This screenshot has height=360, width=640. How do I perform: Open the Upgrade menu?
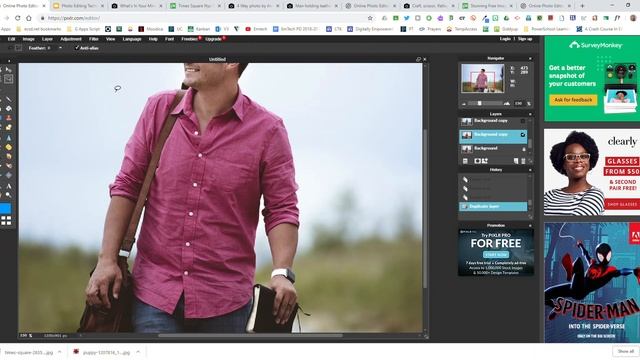214,39
